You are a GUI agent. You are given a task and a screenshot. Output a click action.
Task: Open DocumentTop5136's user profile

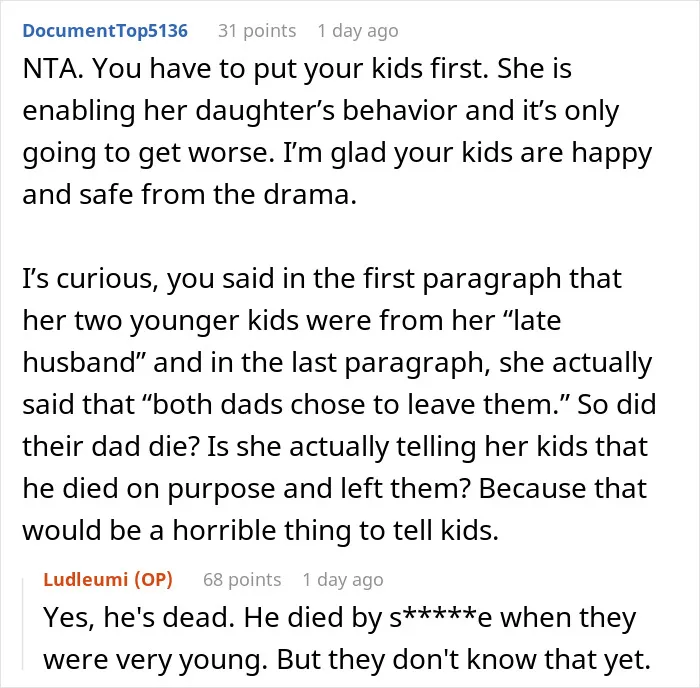tap(105, 31)
